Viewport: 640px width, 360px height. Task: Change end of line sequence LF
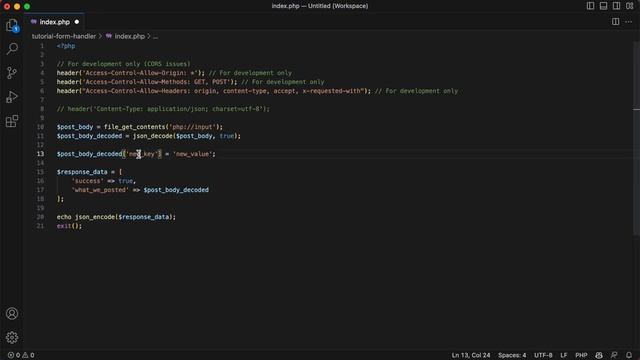pyautogui.click(x=564, y=355)
